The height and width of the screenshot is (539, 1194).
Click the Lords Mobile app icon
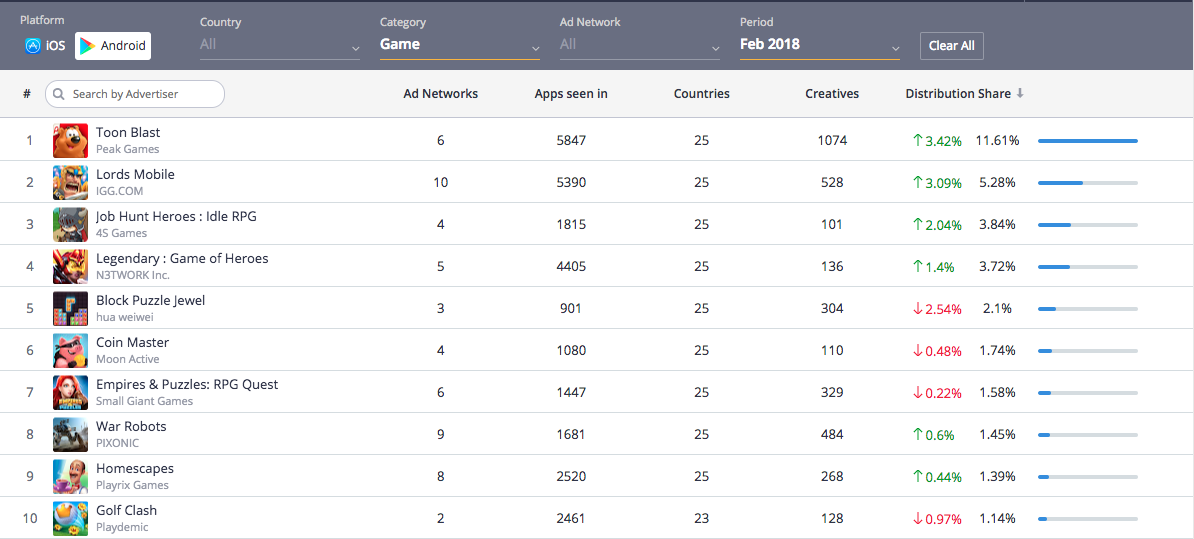coord(70,183)
